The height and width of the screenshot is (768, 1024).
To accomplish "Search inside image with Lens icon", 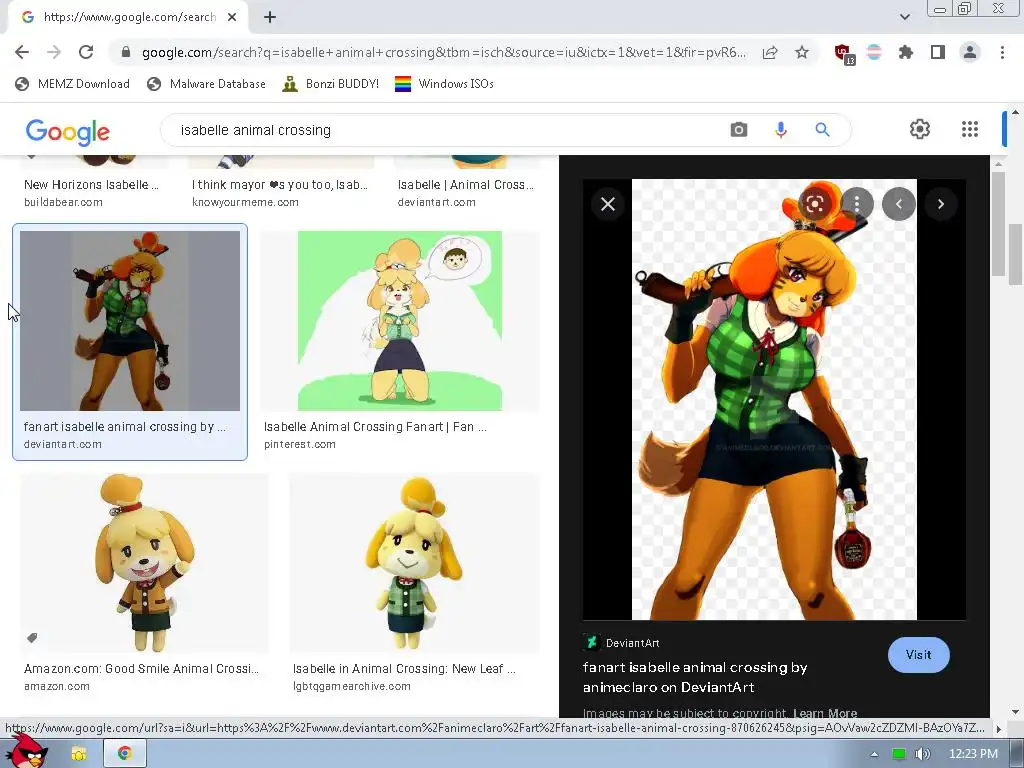I will [x=814, y=204].
